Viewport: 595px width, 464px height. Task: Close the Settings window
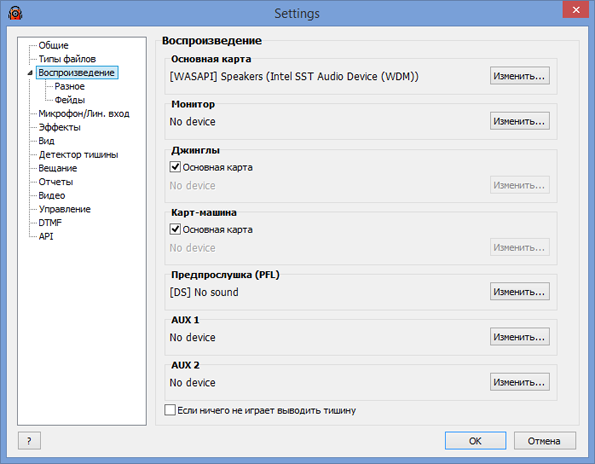pos(576,10)
